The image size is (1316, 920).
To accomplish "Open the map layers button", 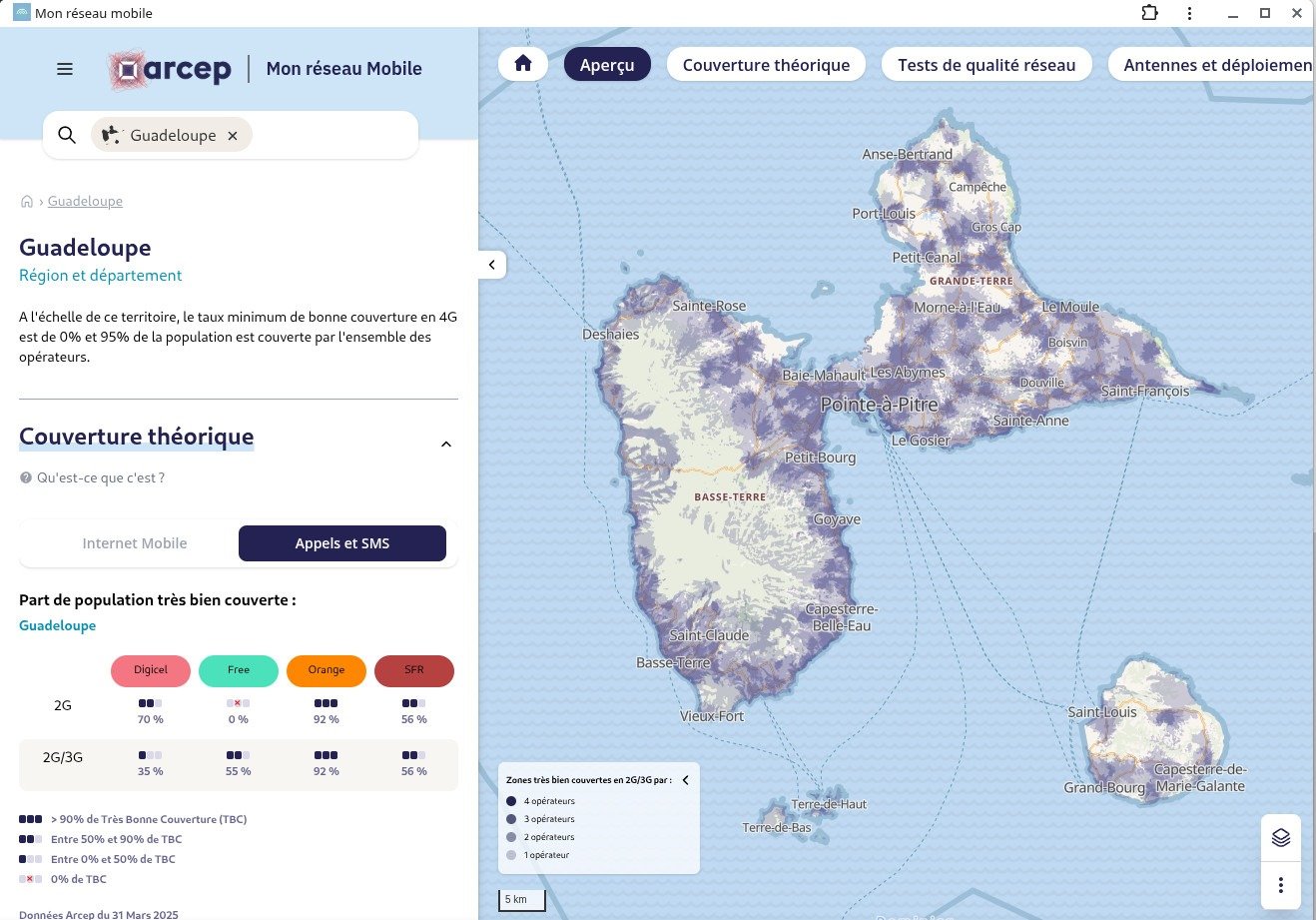I will 1281,838.
